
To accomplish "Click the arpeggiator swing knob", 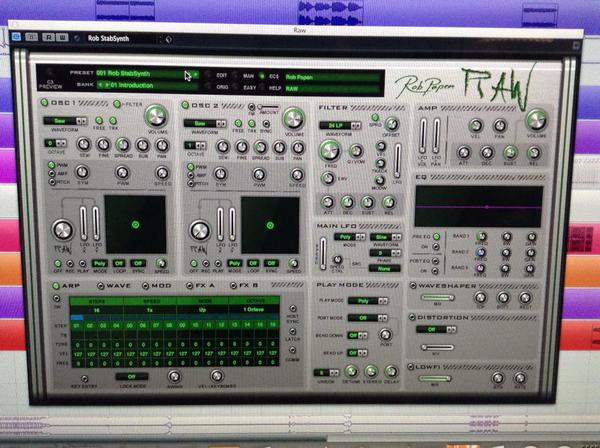I will pyautogui.click(x=174, y=376).
